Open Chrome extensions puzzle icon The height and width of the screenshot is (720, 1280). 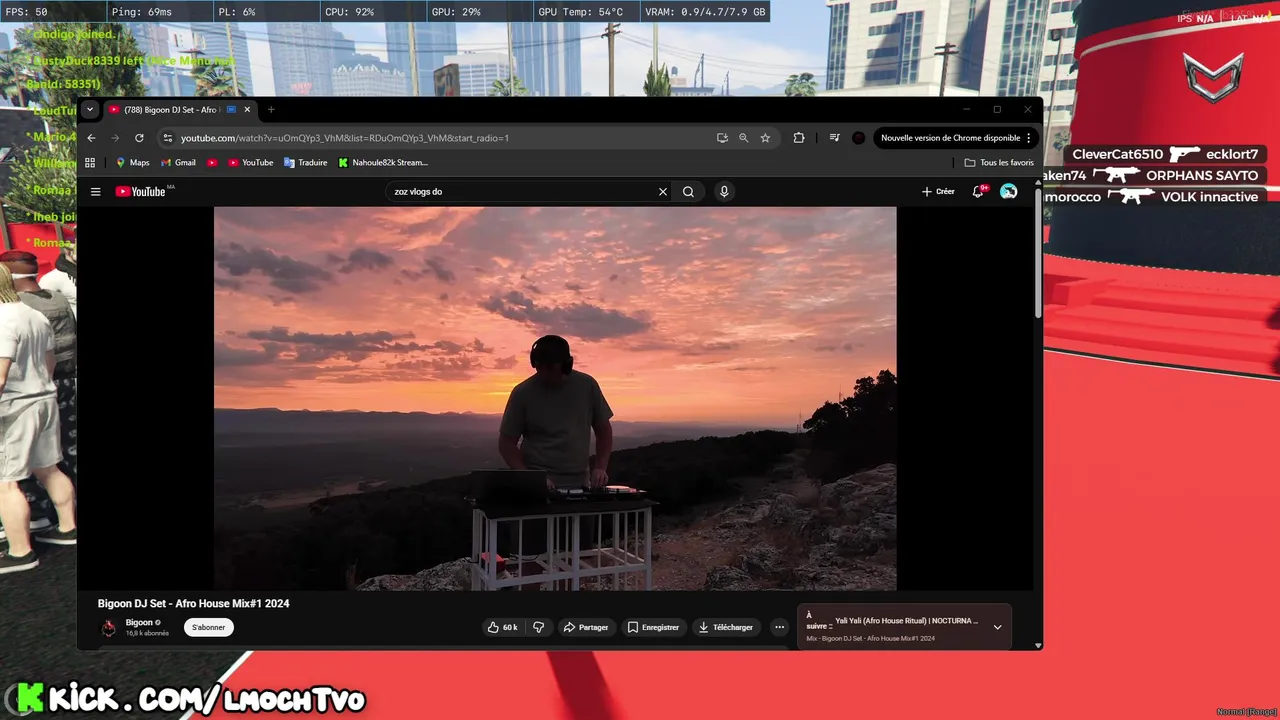pos(798,138)
